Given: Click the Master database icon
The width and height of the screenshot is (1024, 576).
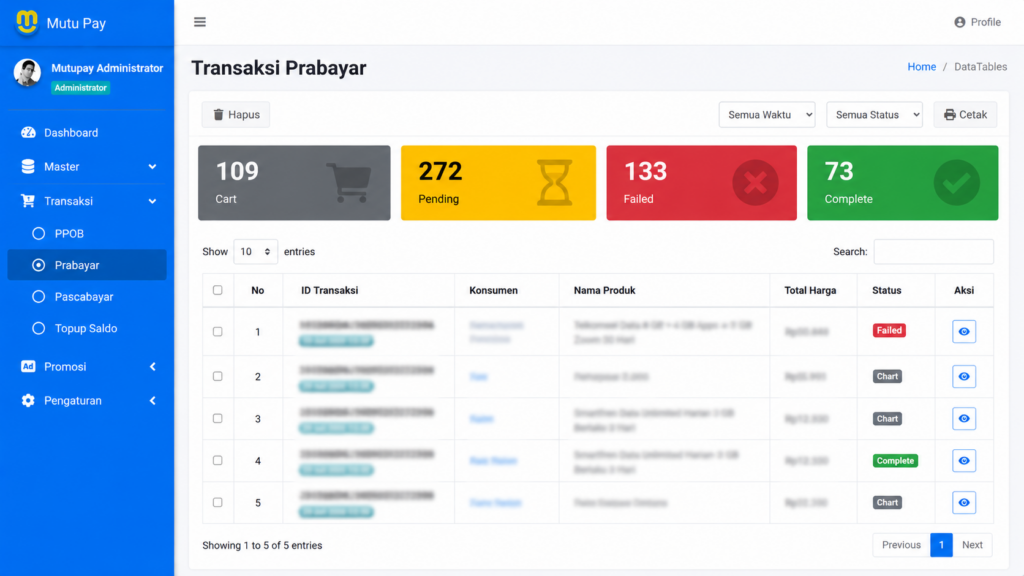Looking at the screenshot, I should (x=28, y=167).
